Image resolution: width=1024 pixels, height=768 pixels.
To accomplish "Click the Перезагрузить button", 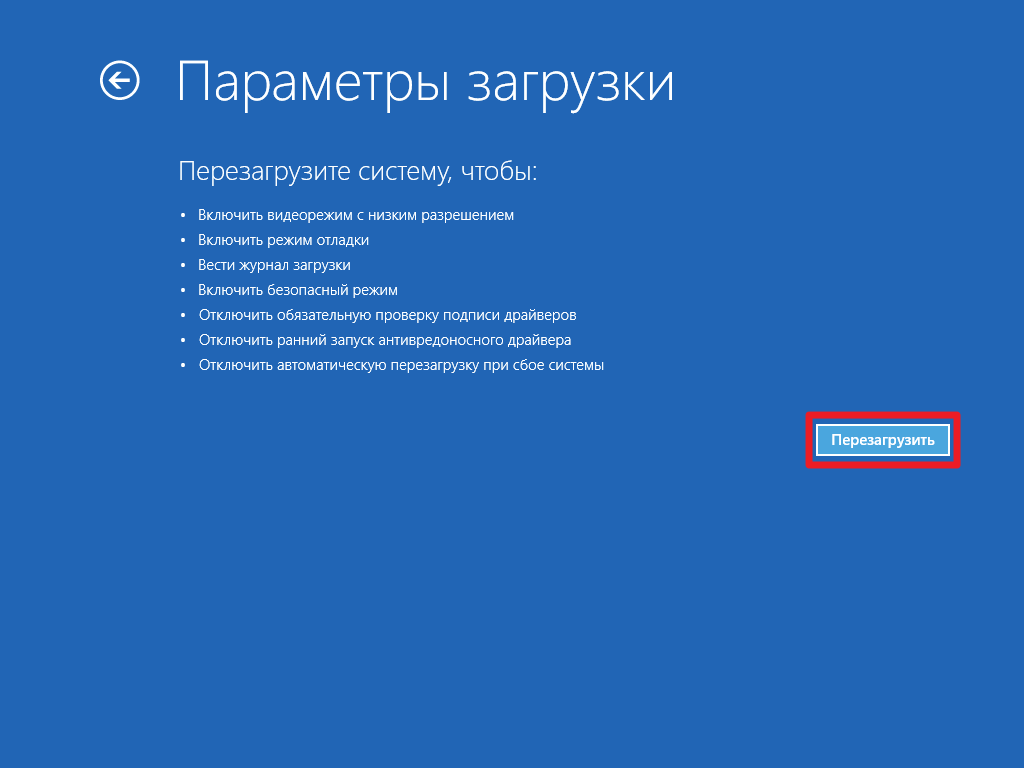I will (882, 440).
